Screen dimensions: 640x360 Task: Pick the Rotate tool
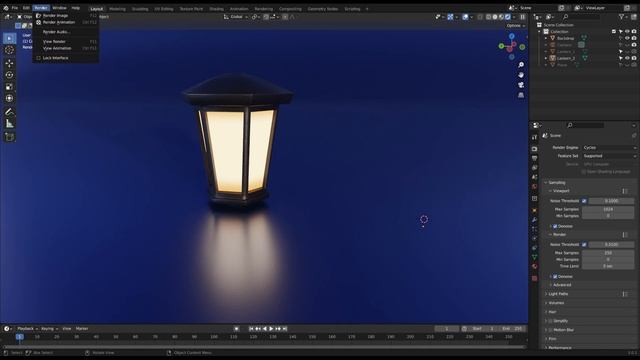[x=9, y=75]
